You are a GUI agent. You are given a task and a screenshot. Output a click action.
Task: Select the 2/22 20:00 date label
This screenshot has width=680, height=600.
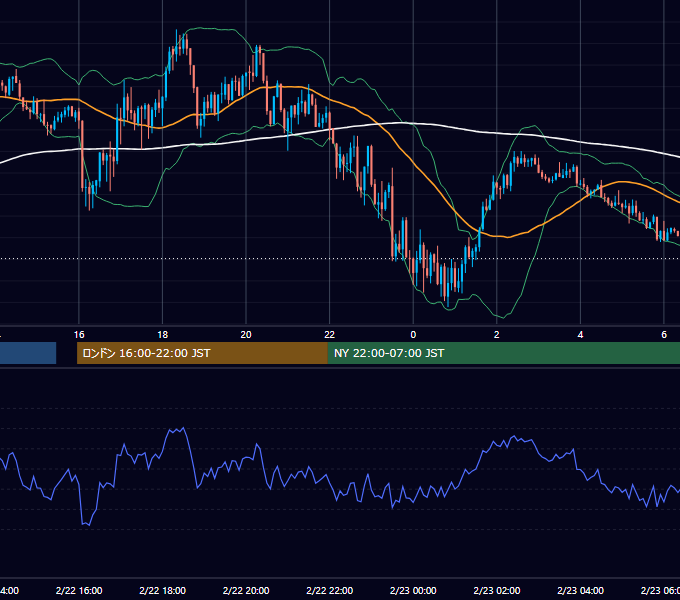point(246,590)
